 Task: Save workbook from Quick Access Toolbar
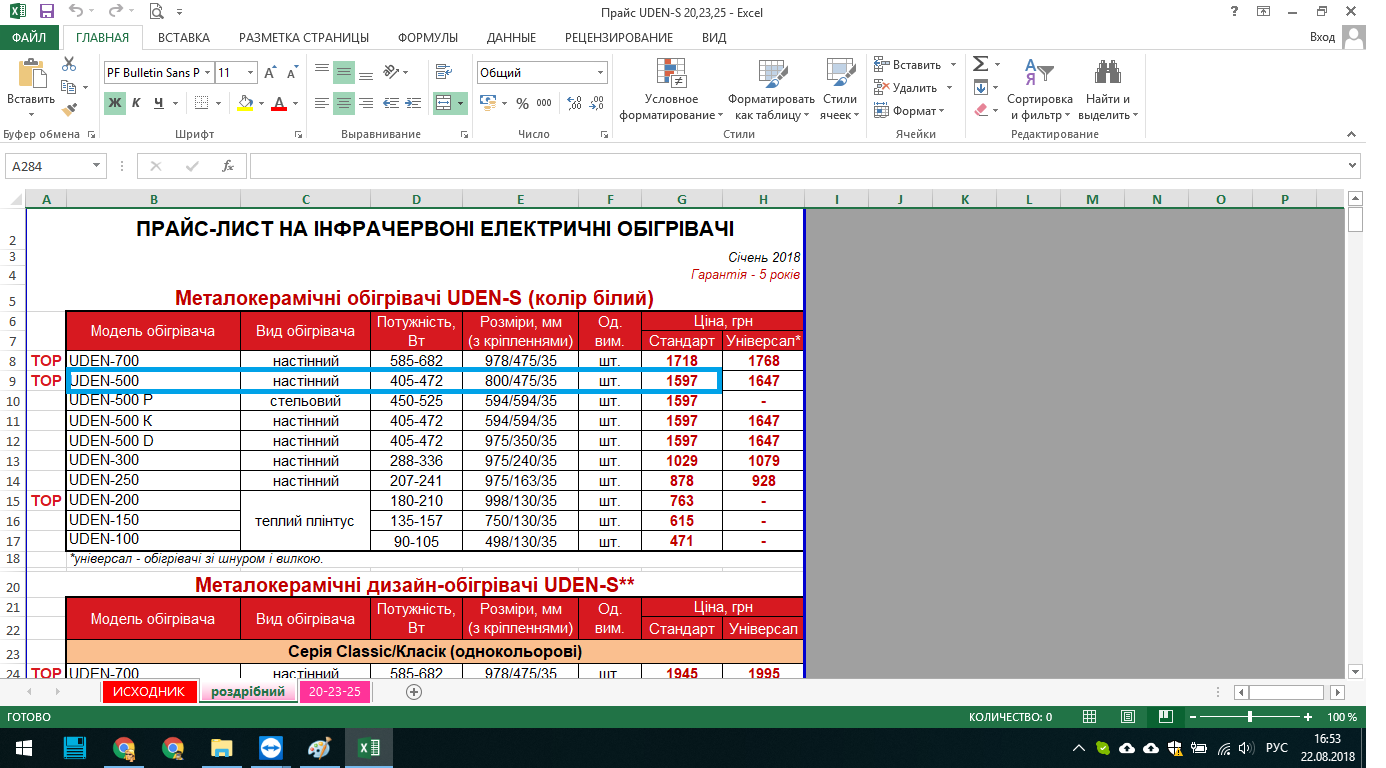coord(46,12)
